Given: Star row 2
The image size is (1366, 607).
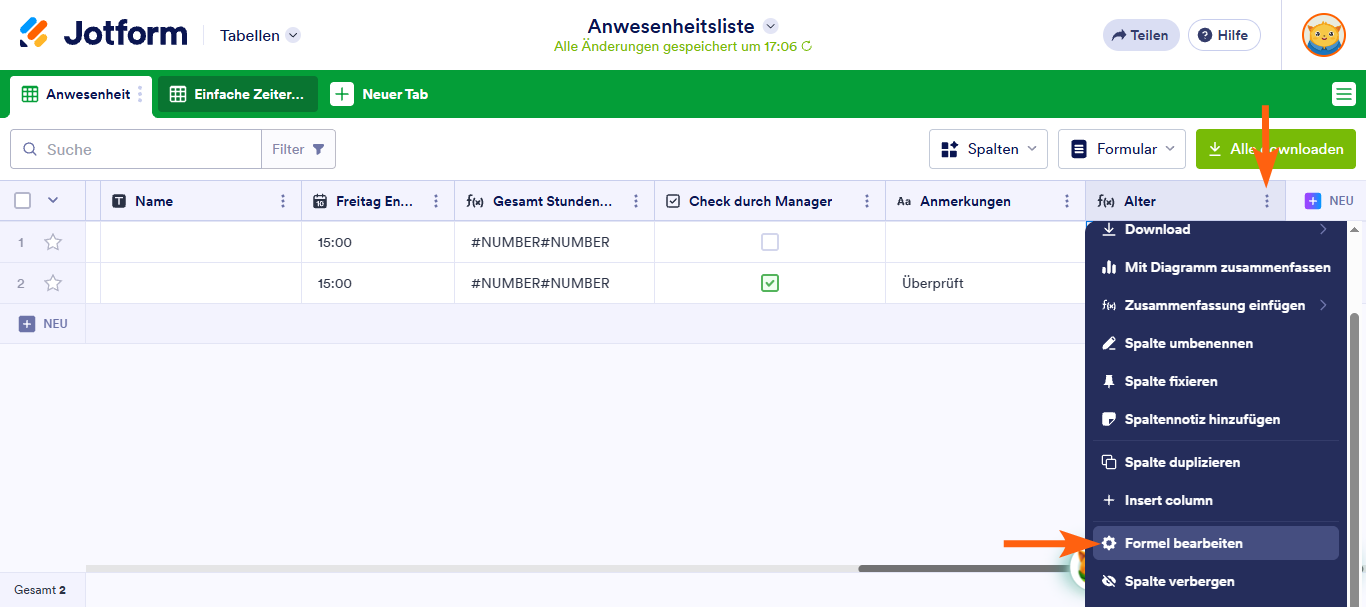Looking at the screenshot, I should point(53,283).
